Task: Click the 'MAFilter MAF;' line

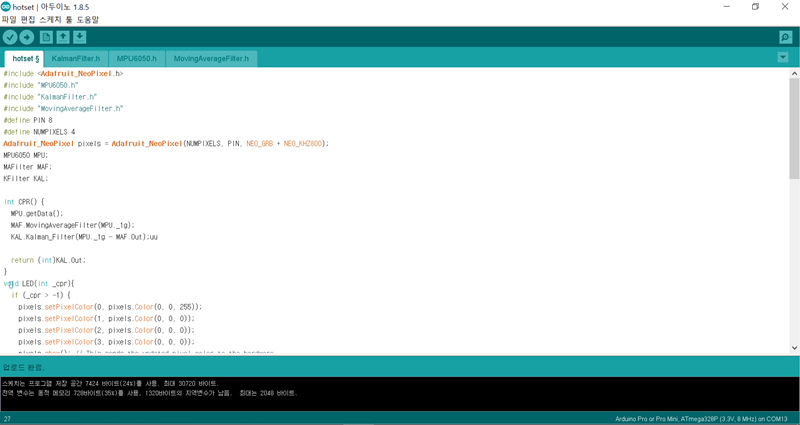Action: pos(28,167)
